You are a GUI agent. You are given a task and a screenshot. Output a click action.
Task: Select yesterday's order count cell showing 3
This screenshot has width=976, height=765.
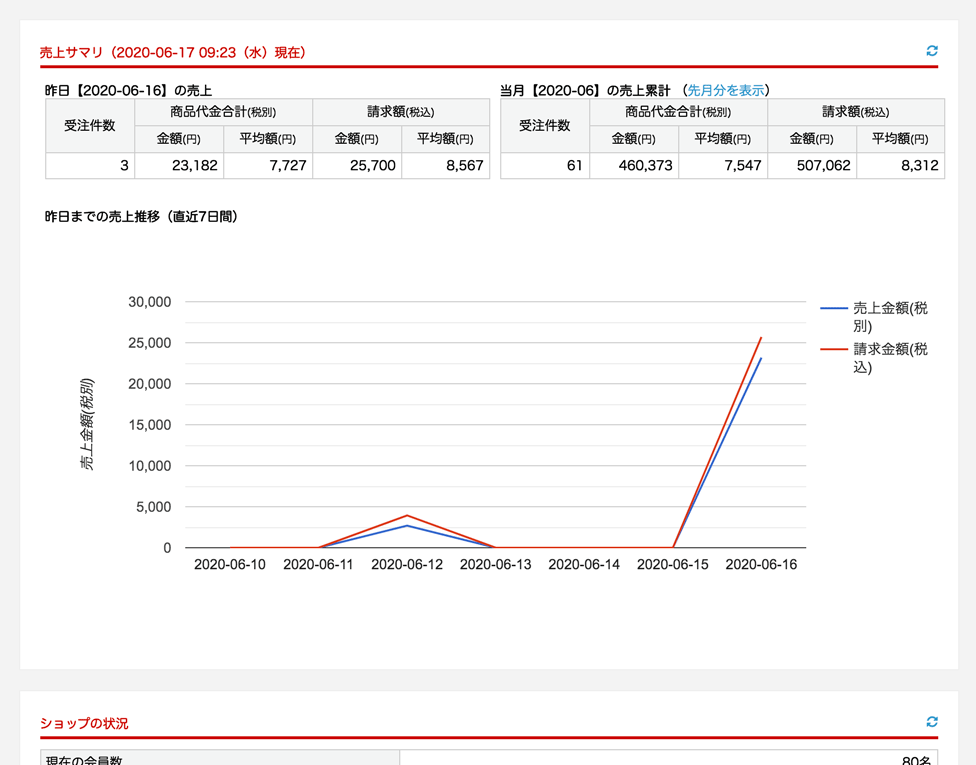[90, 166]
